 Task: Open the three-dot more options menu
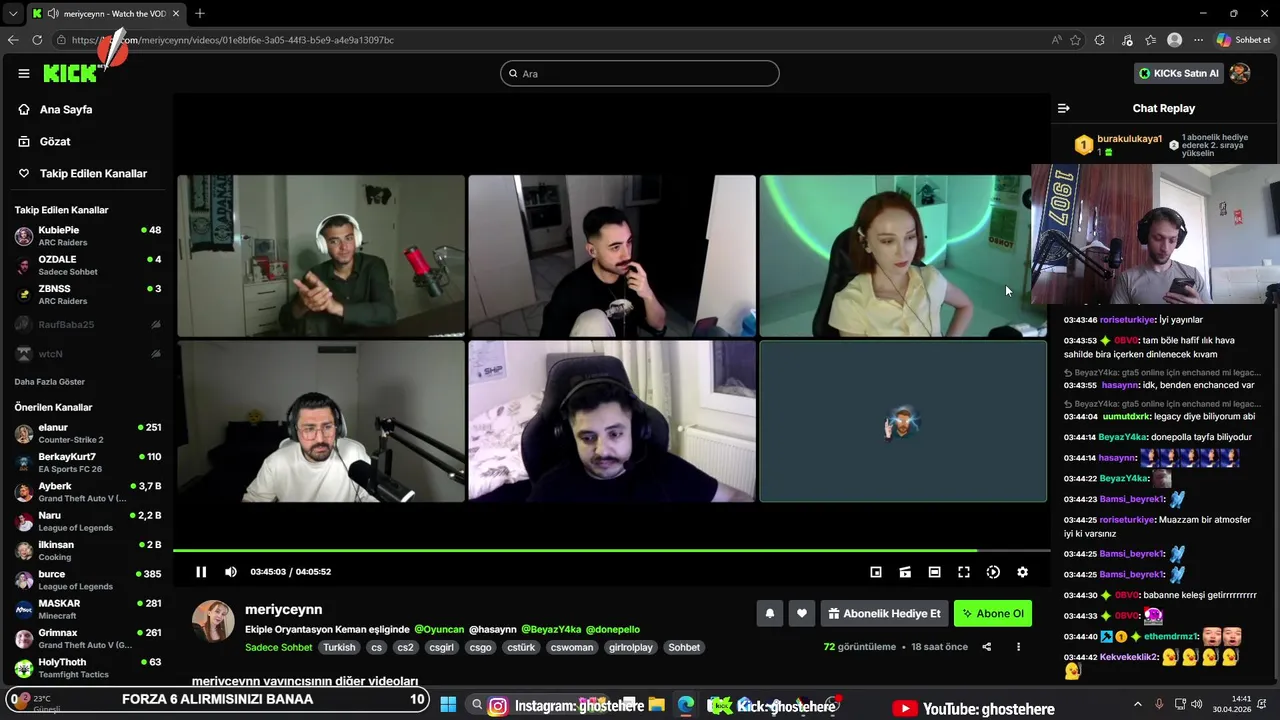[x=1018, y=647]
